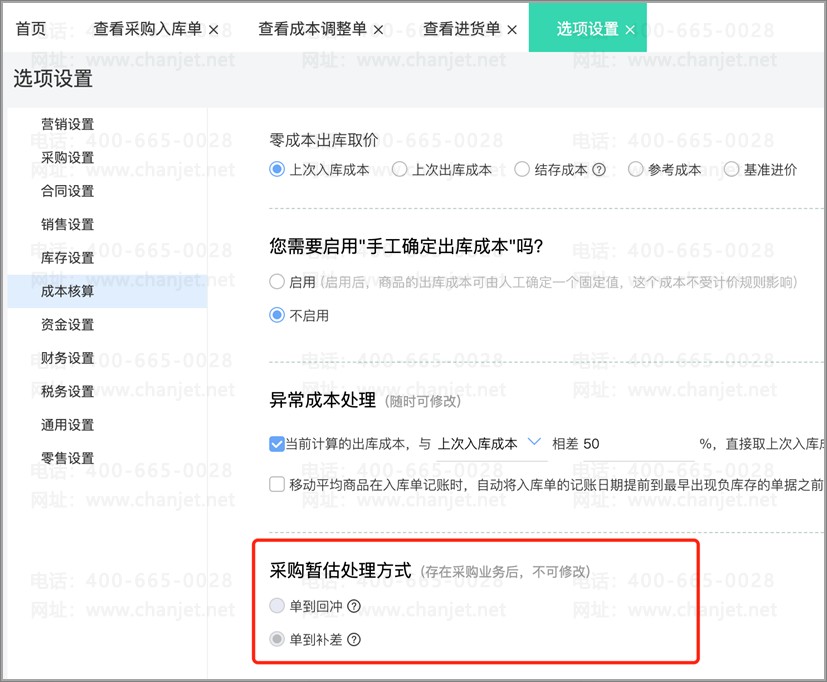Viewport: 827px width, 682px height.
Task: Close the 查看进货单 tab
Action: click(512, 30)
